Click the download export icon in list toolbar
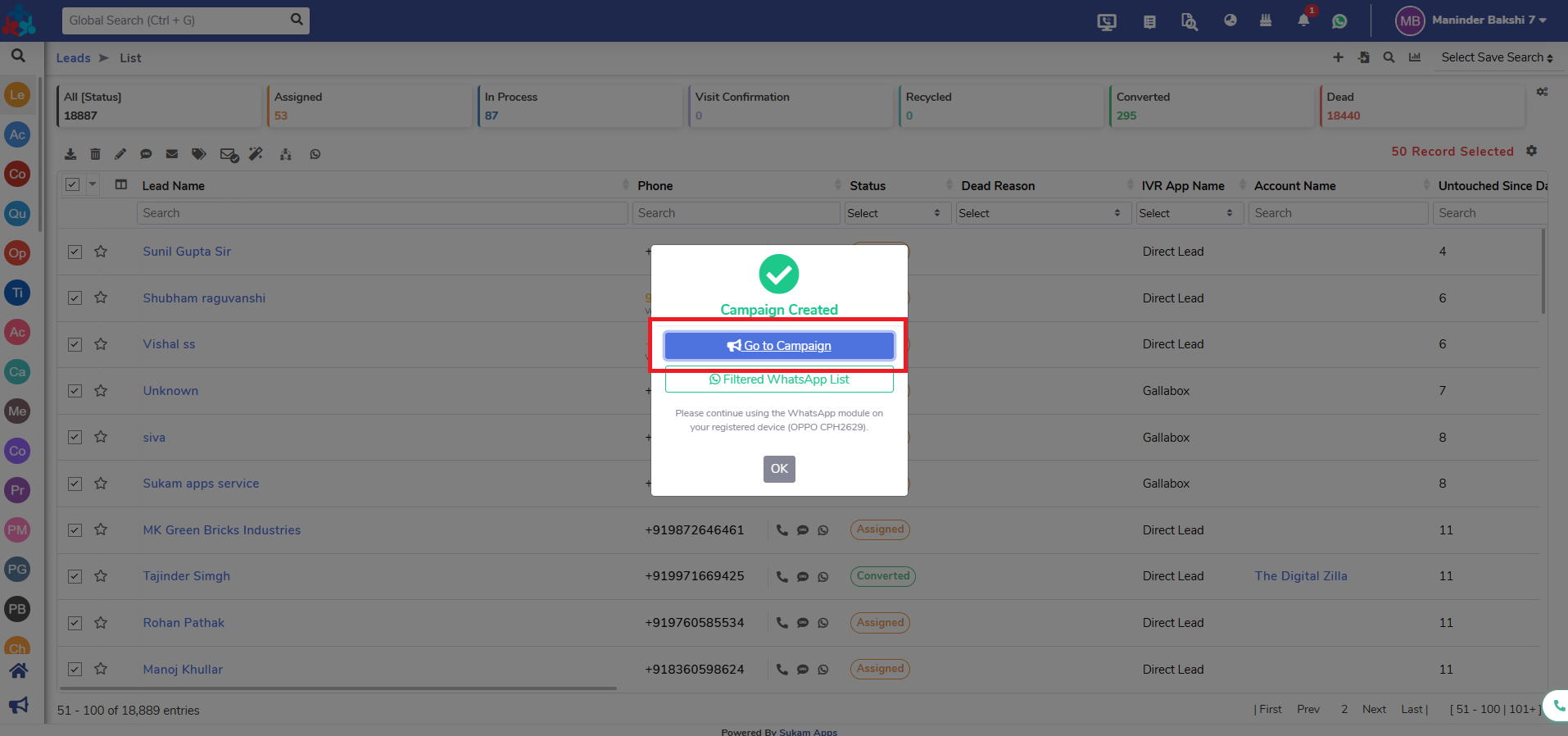 click(70, 154)
